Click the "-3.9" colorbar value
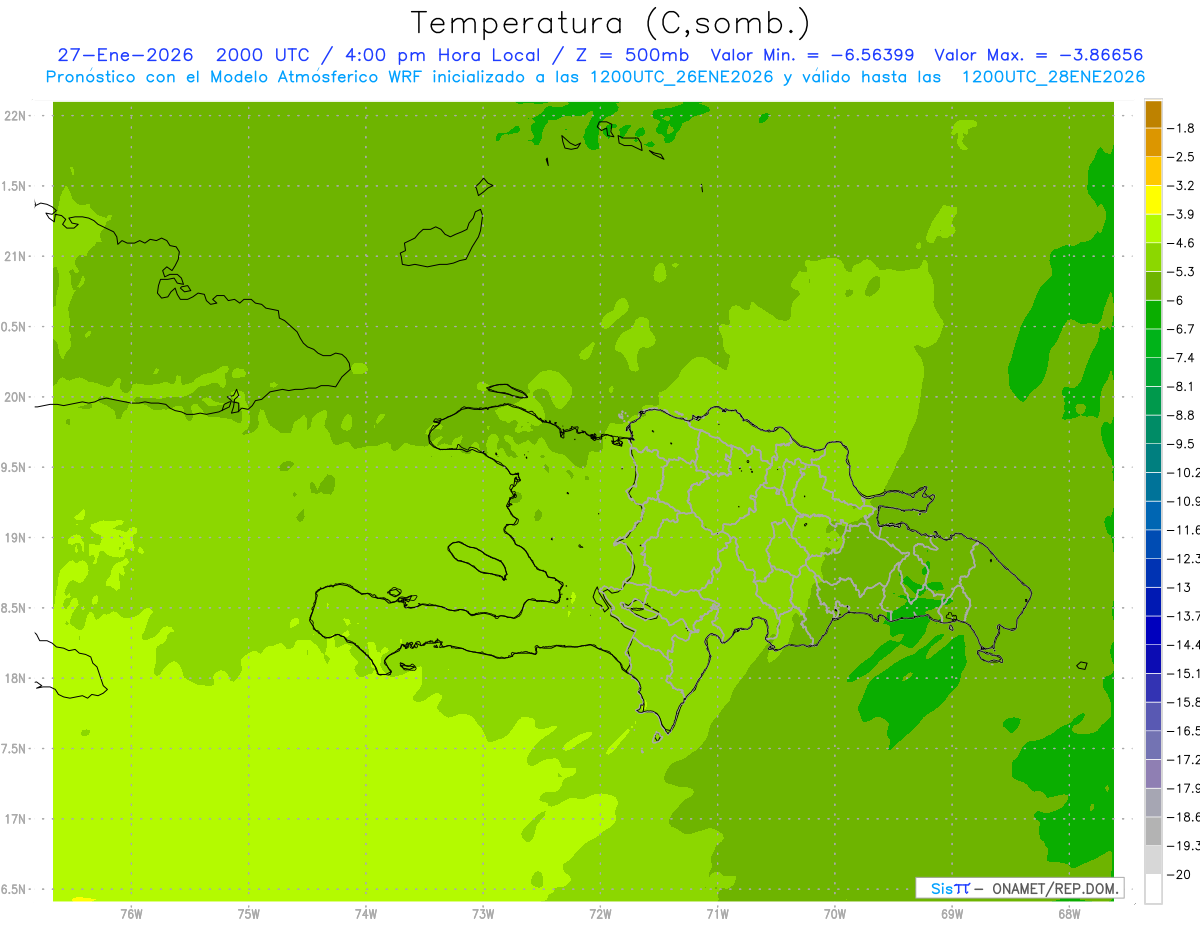 (1182, 214)
